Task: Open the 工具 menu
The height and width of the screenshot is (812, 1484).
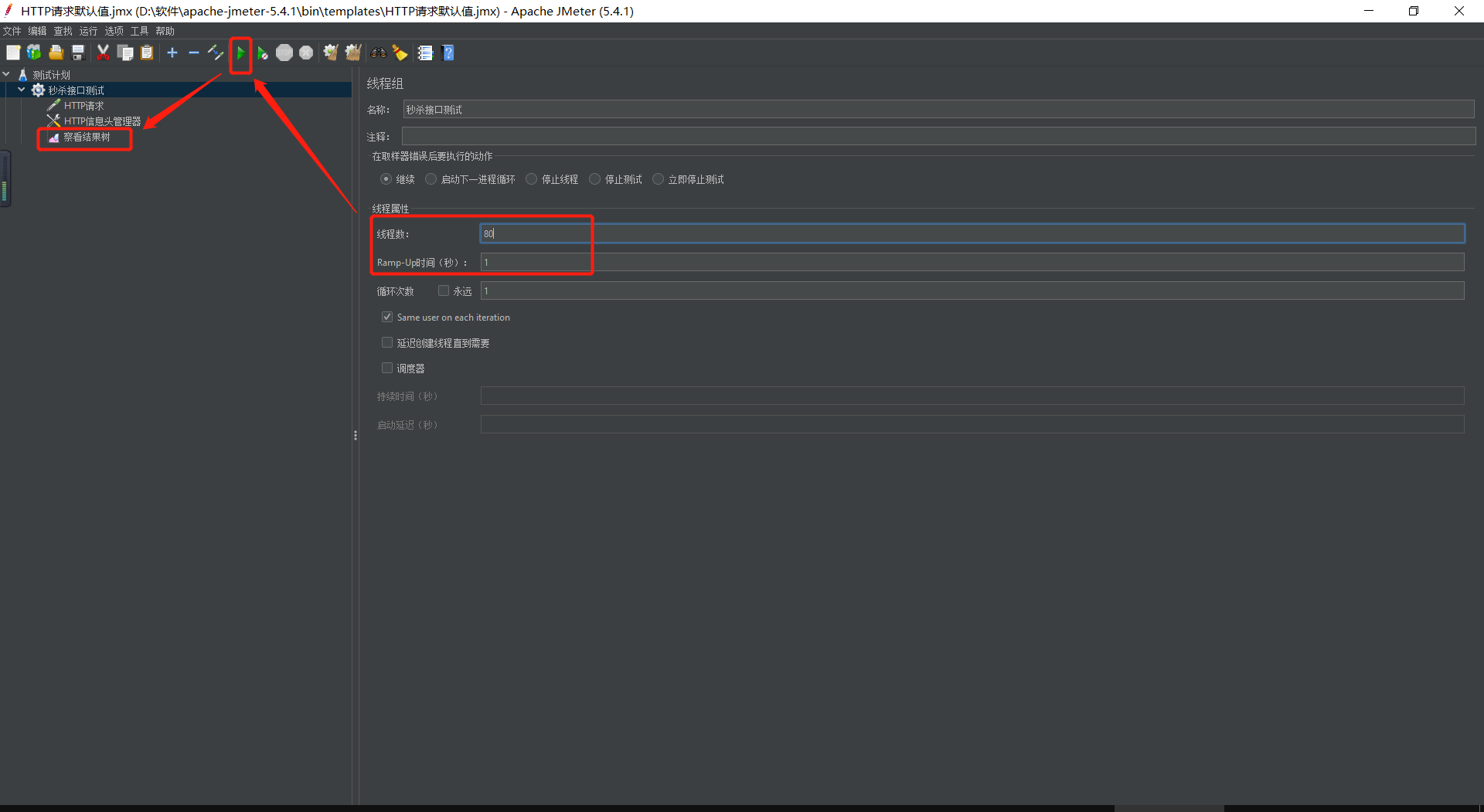Action: (x=138, y=31)
